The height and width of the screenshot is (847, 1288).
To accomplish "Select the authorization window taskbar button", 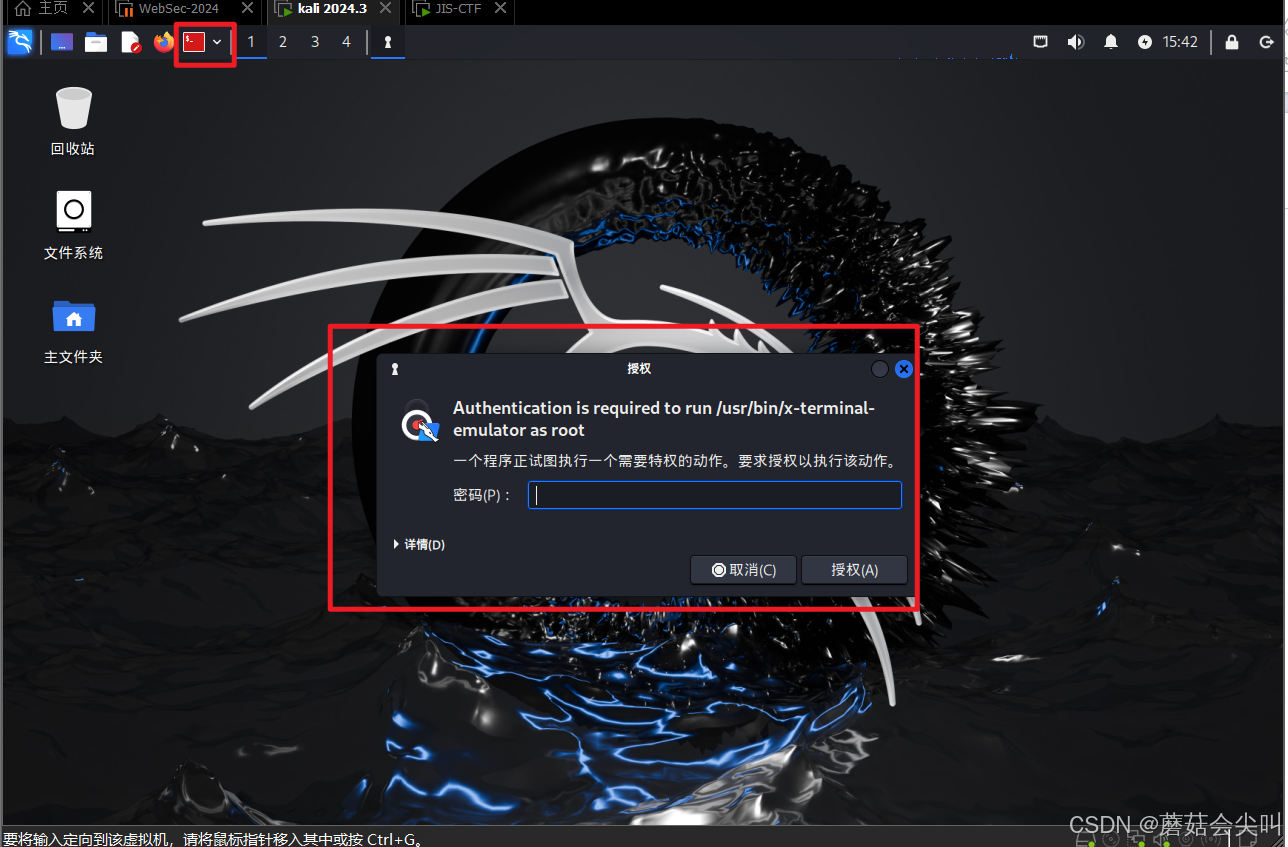I will click(388, 42).
